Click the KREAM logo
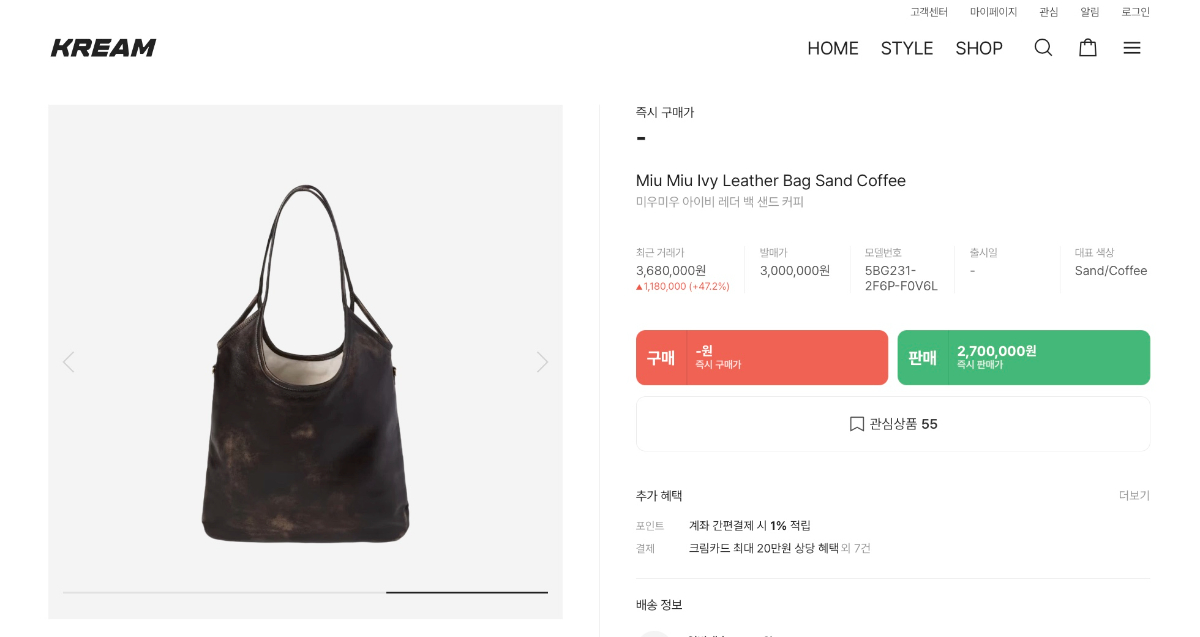The image size is (1200, 637). [x=104, y=48]
